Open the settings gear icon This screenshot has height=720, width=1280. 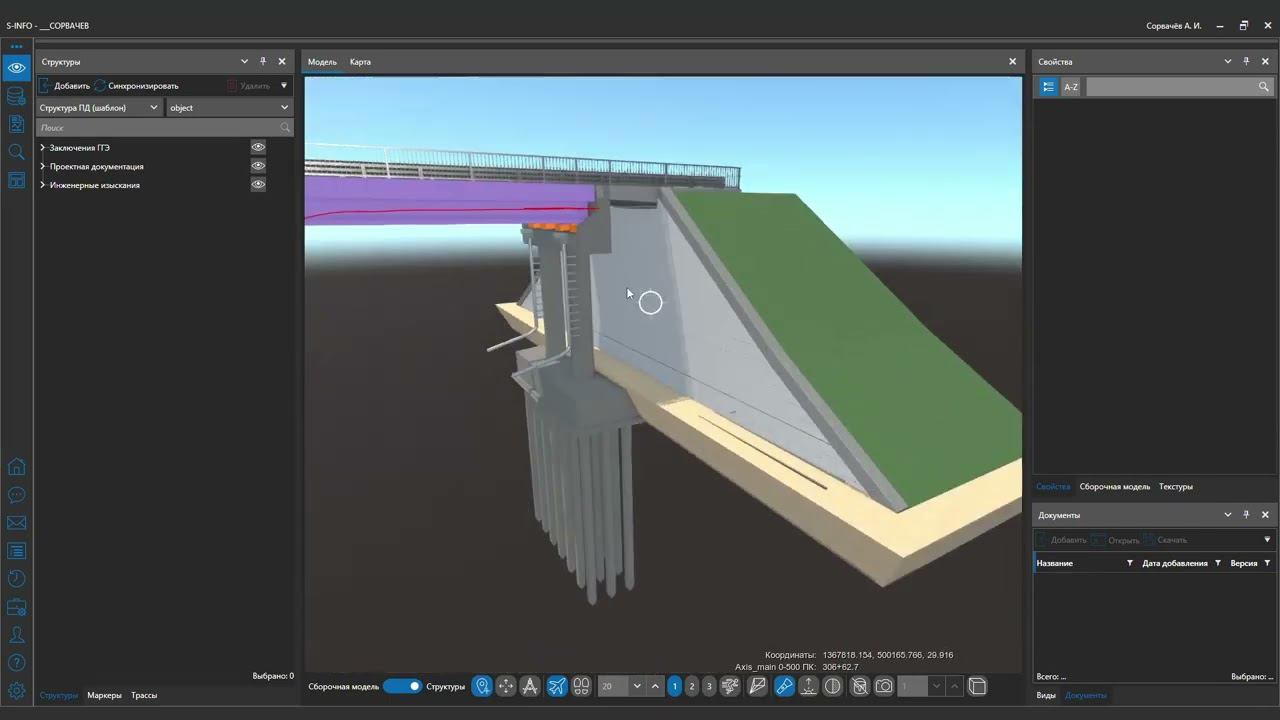click(16, 691)
